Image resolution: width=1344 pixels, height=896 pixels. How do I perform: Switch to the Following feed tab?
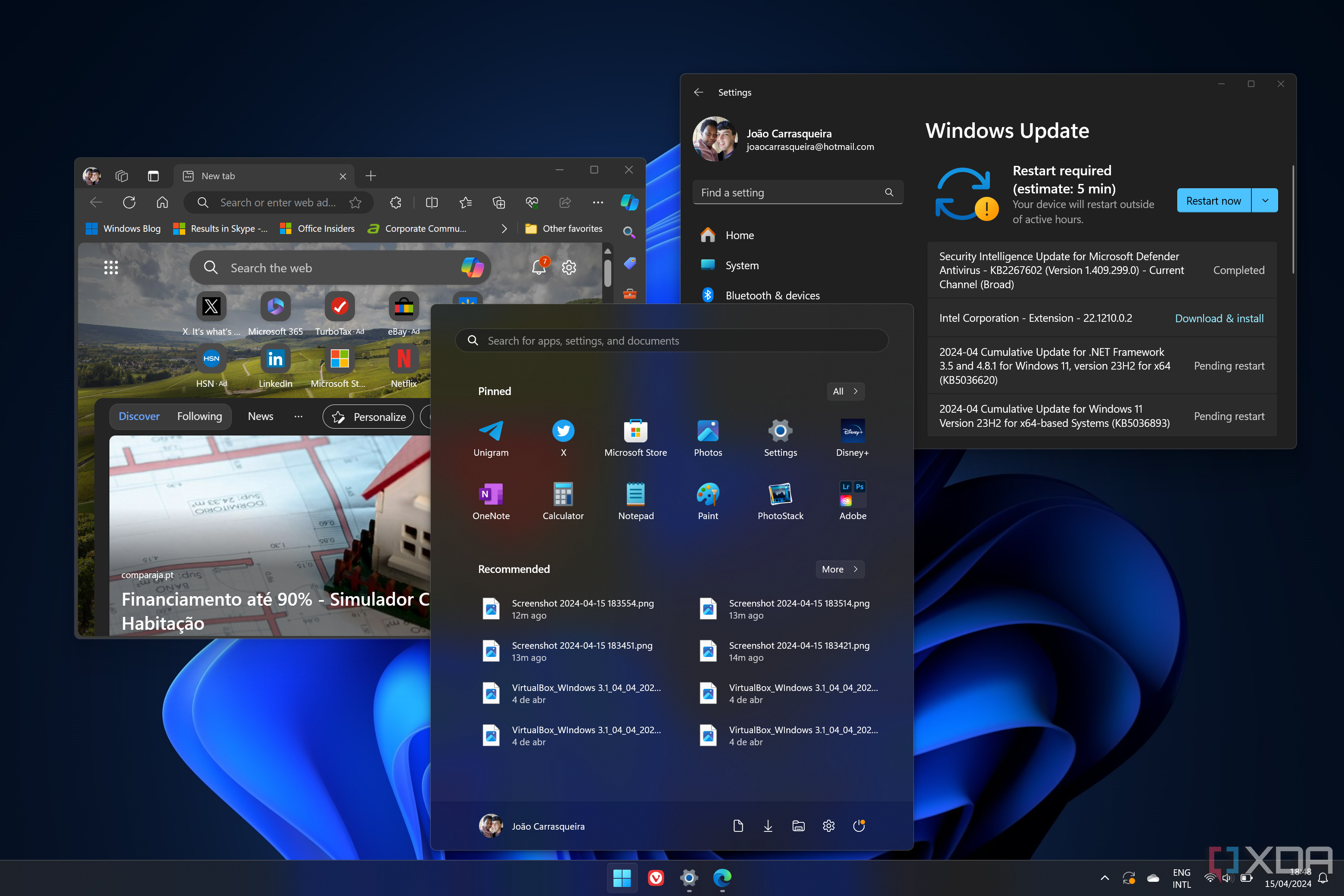click(199, 417)
